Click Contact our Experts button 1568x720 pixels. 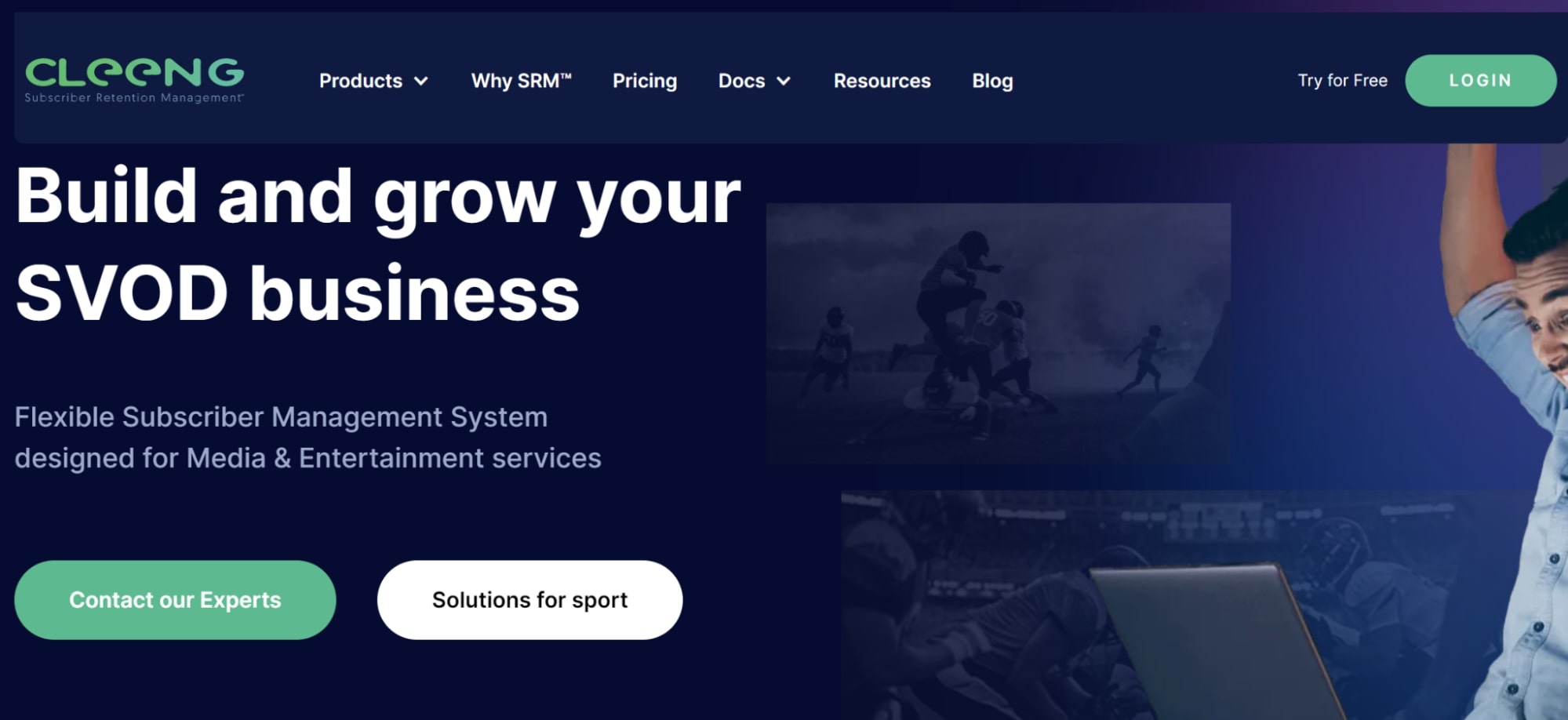175,599
